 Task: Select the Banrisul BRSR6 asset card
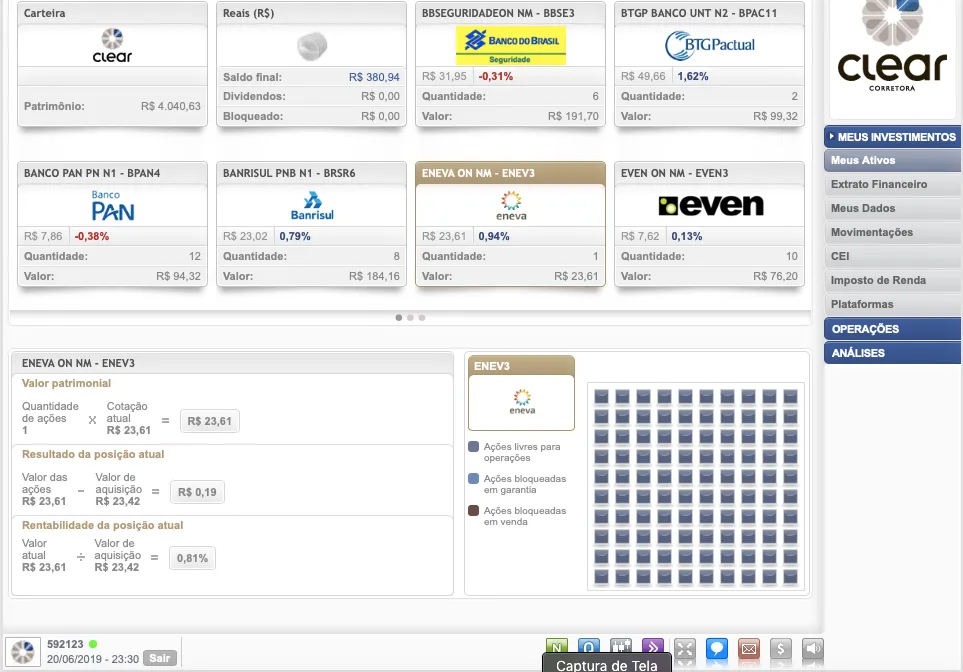312,224
